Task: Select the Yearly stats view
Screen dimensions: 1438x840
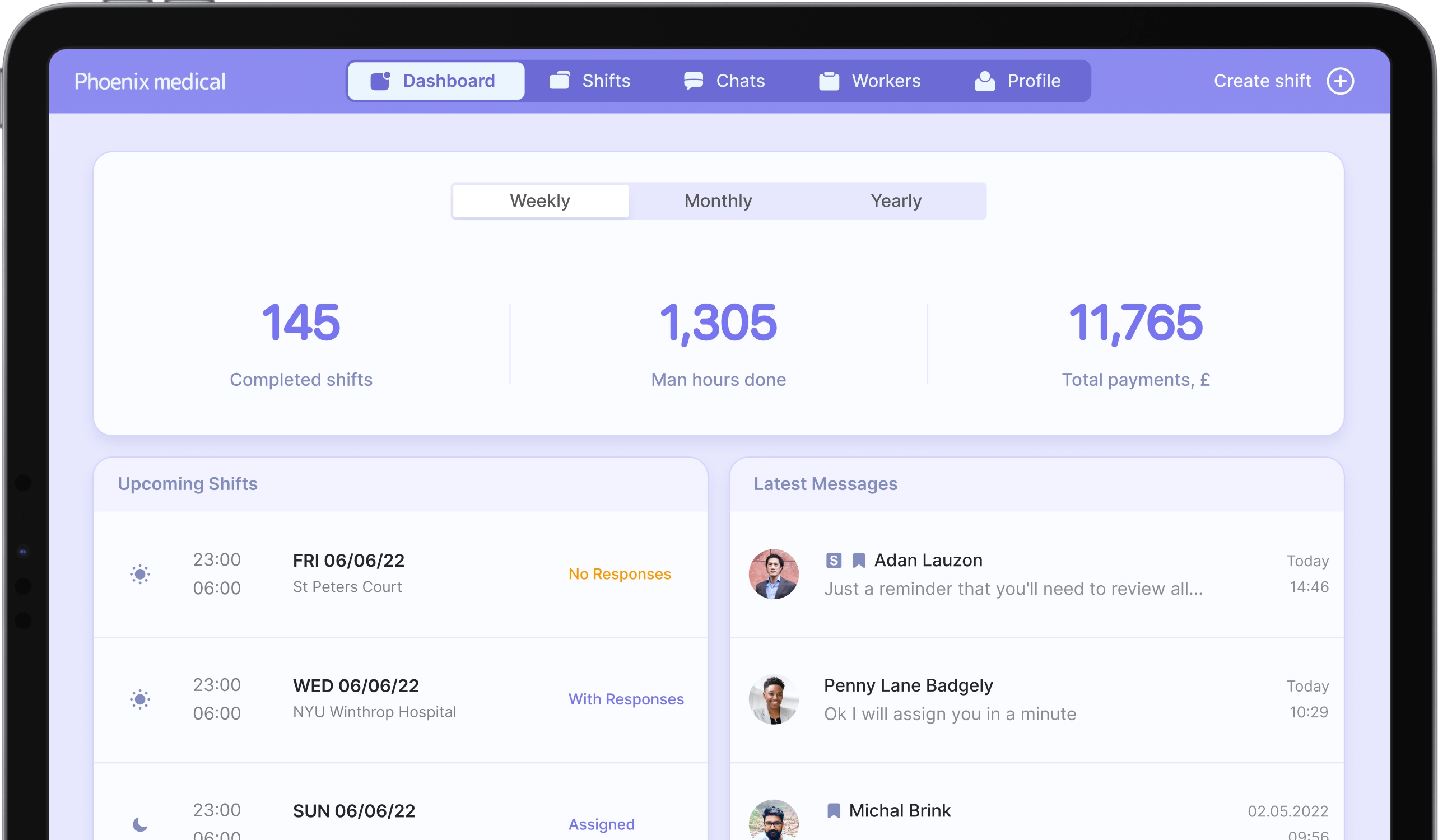Action: tap(896, 200)
